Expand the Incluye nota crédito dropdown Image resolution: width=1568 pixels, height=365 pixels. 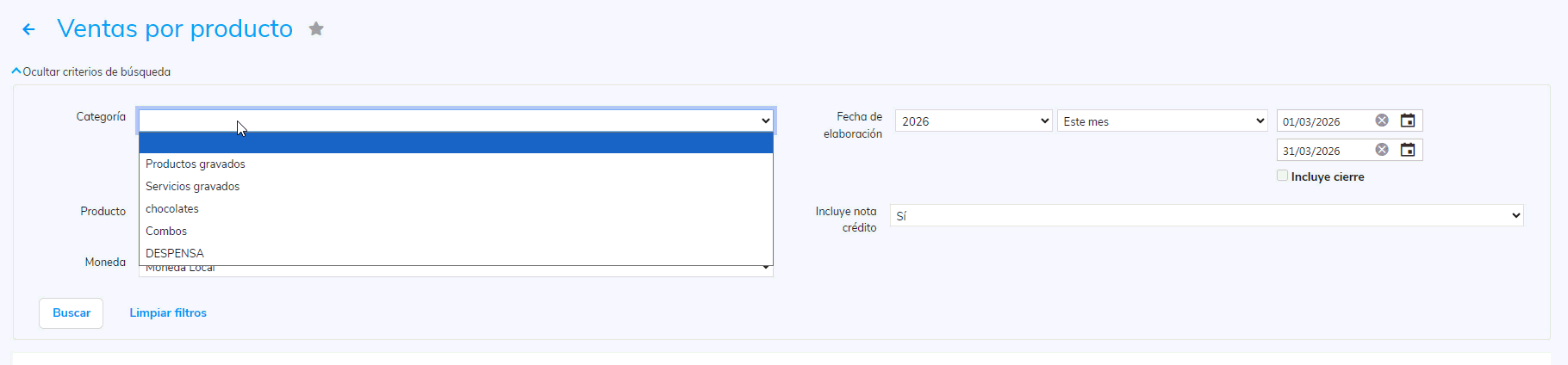[x=1206, y=215]
